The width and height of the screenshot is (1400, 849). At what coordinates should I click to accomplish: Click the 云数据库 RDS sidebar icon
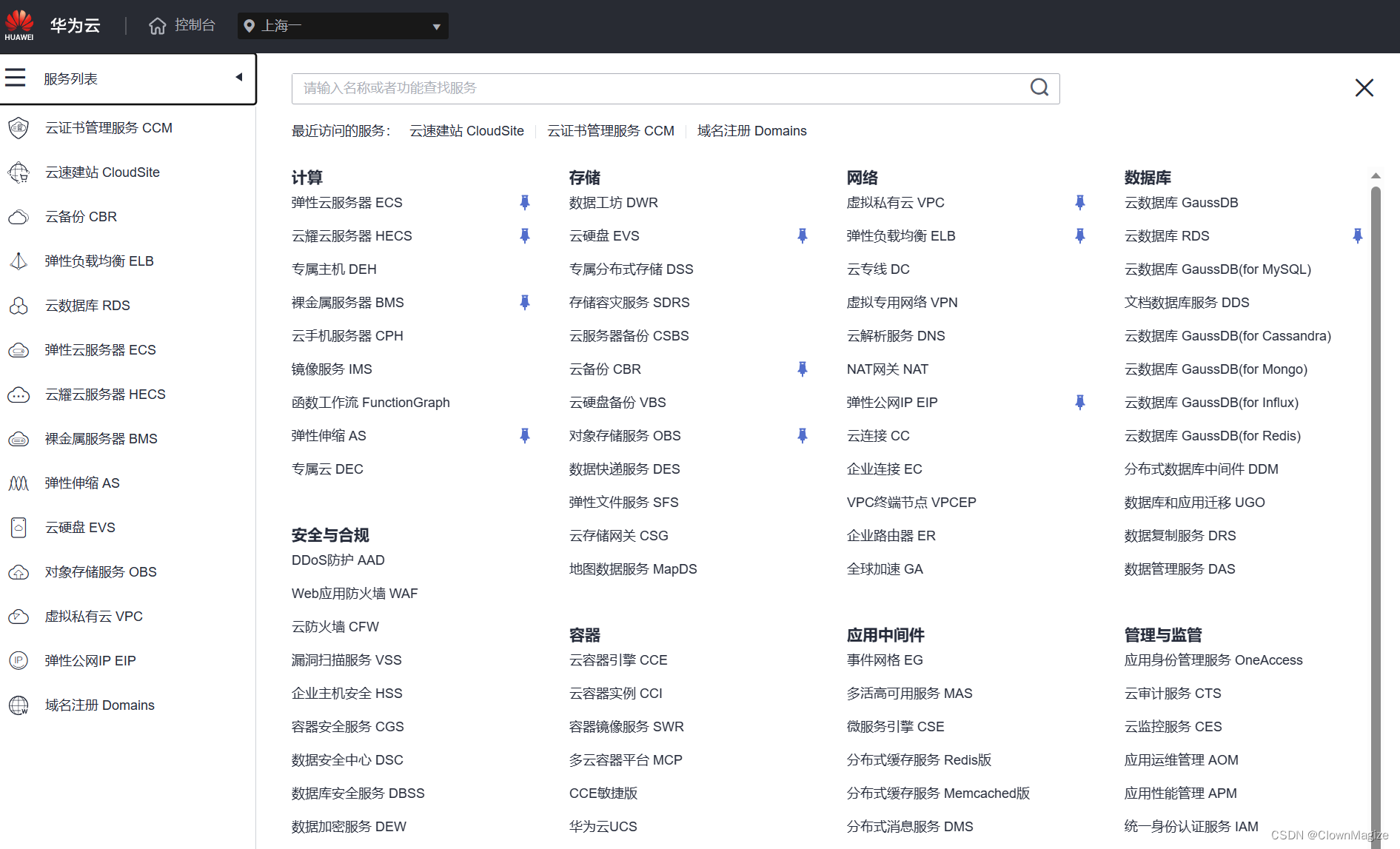tap(19, 306)
